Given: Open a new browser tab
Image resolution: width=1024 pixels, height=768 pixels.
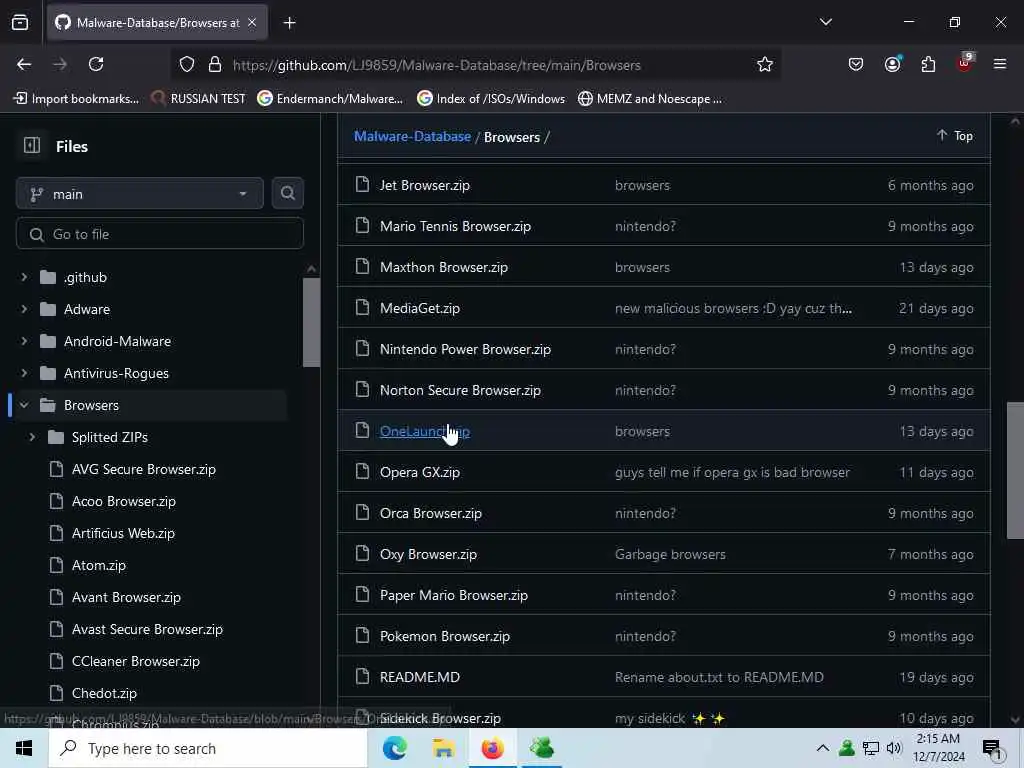Looking at the screenshot, I should [x=289, y=23].
